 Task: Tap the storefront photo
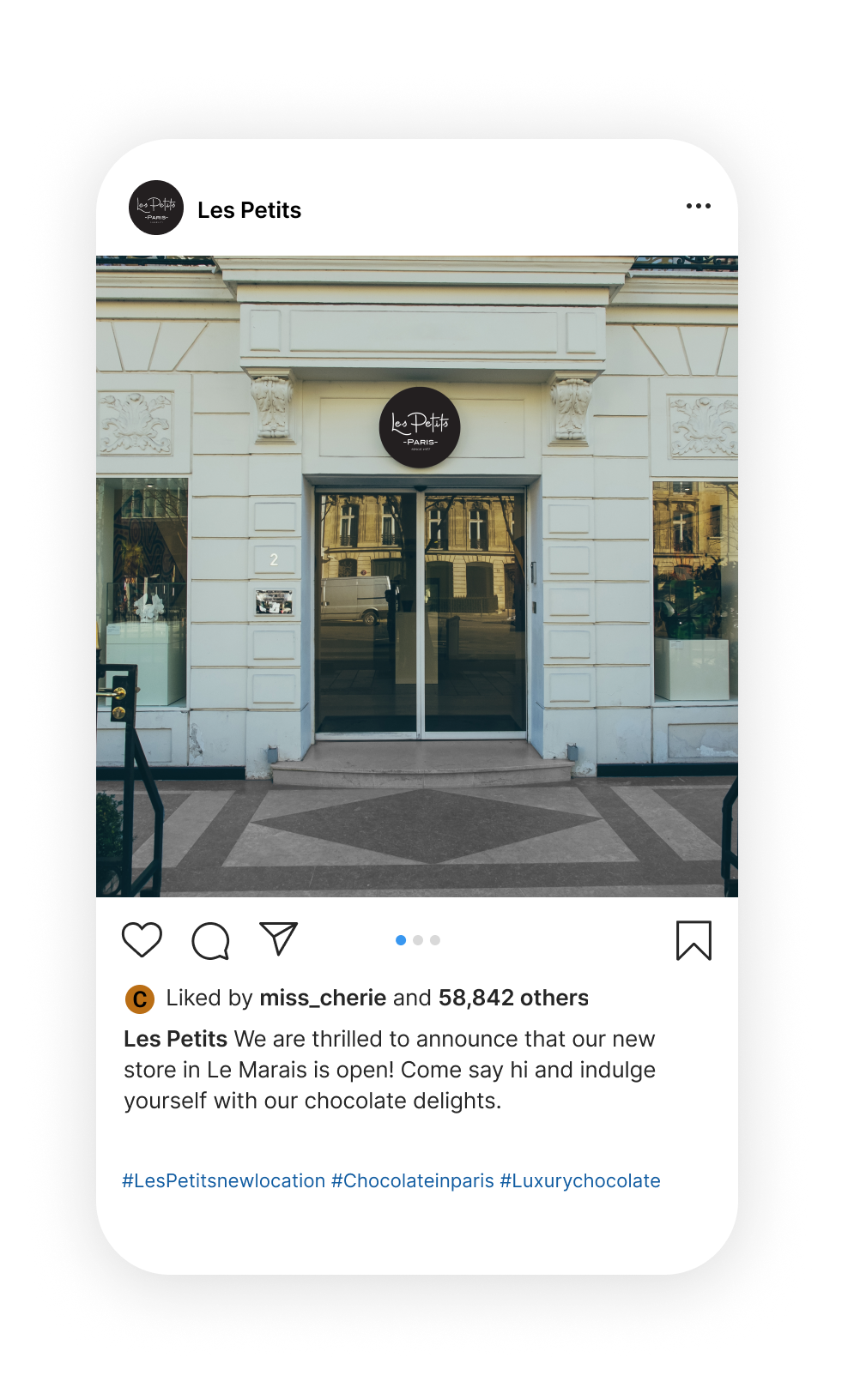coord(417,576)
